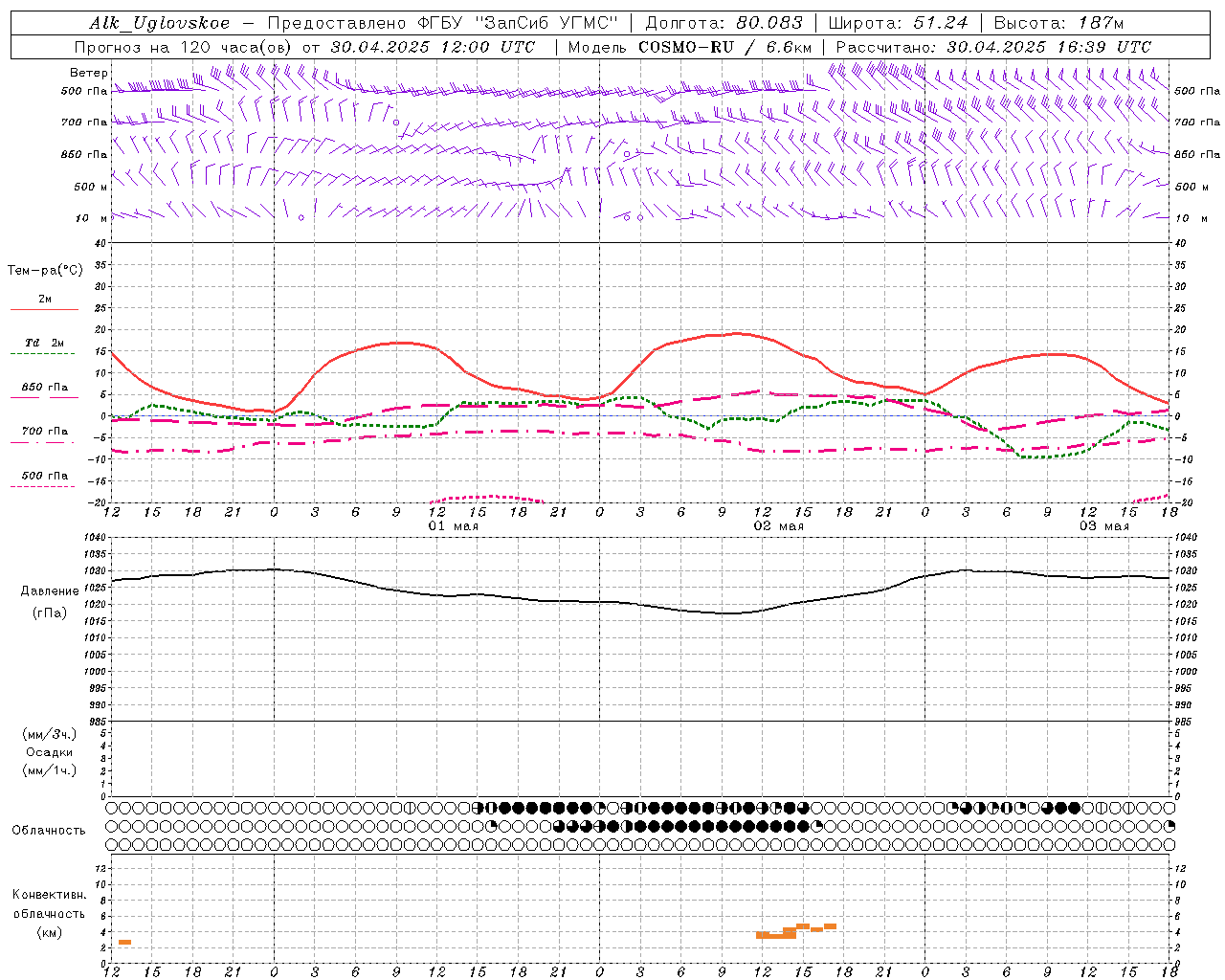
Task: Click the 10 м wind level label on left
Action: click(x=91, y=218)
